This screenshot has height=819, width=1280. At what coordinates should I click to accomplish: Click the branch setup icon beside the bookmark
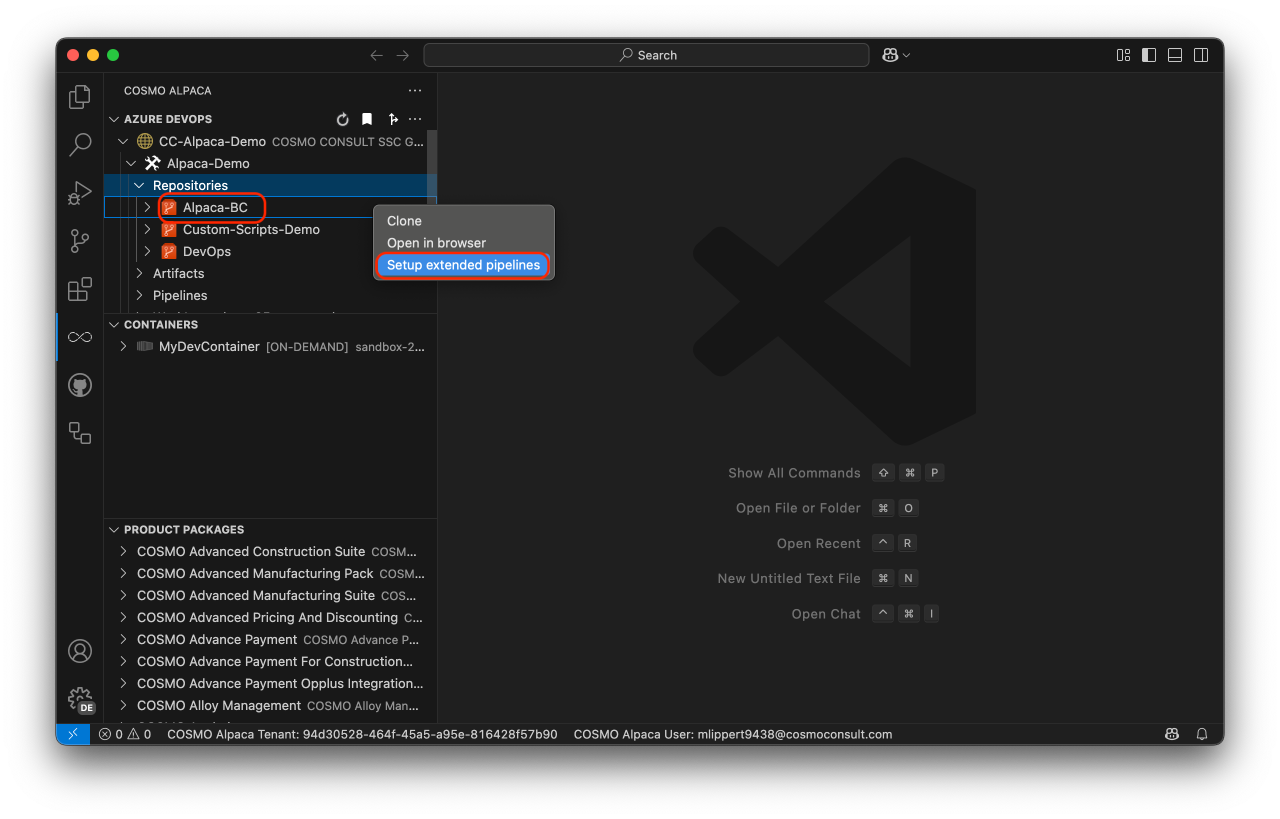click(x=392, y=119)
